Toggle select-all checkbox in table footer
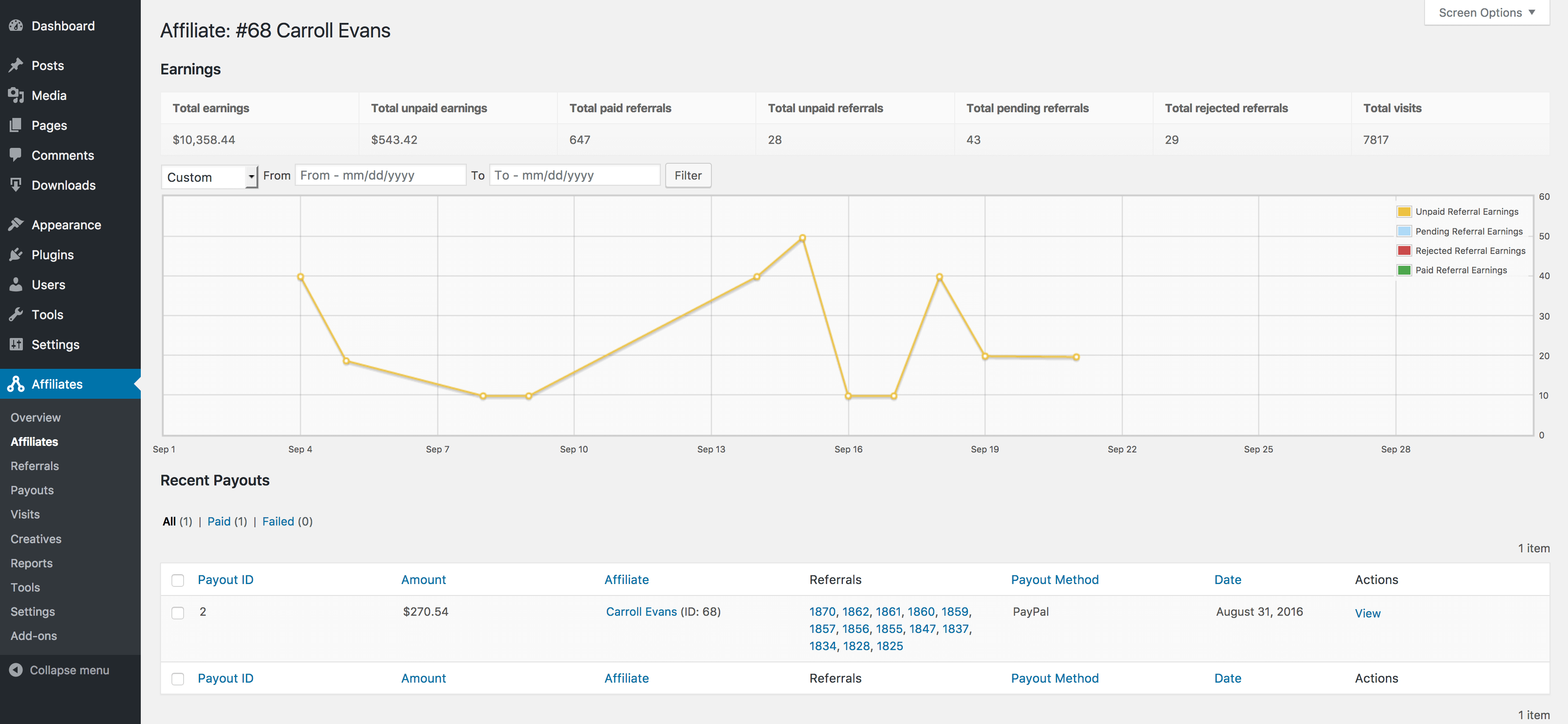1568x724 pixels. point(178,679)
